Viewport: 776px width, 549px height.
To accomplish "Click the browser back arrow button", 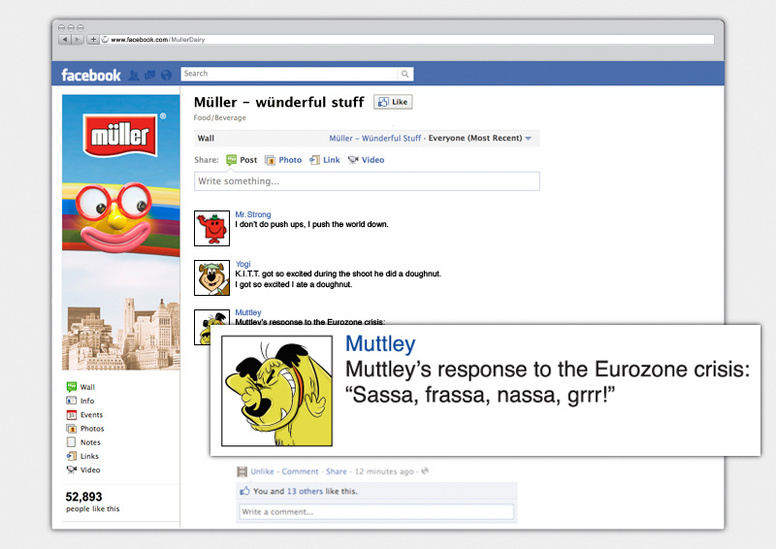I will 64,39.
